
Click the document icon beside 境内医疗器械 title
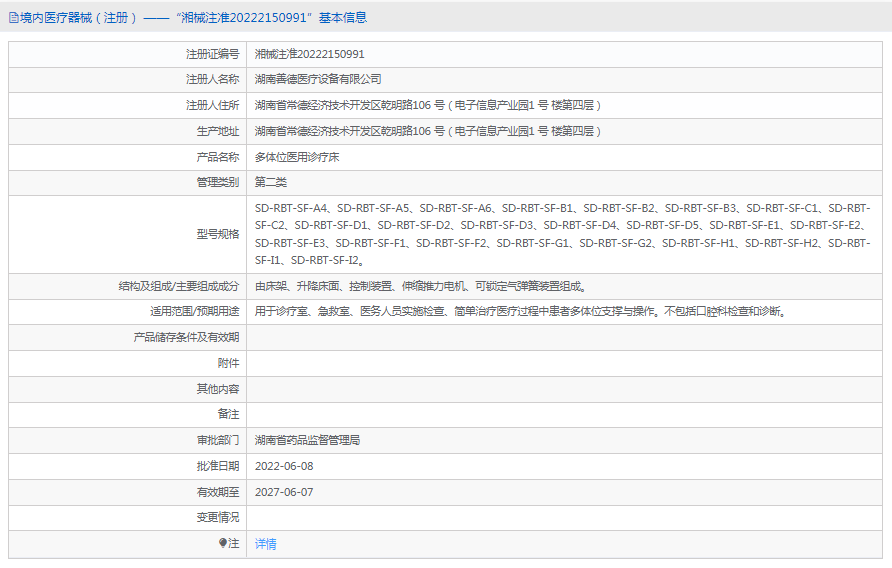[14, 18]
